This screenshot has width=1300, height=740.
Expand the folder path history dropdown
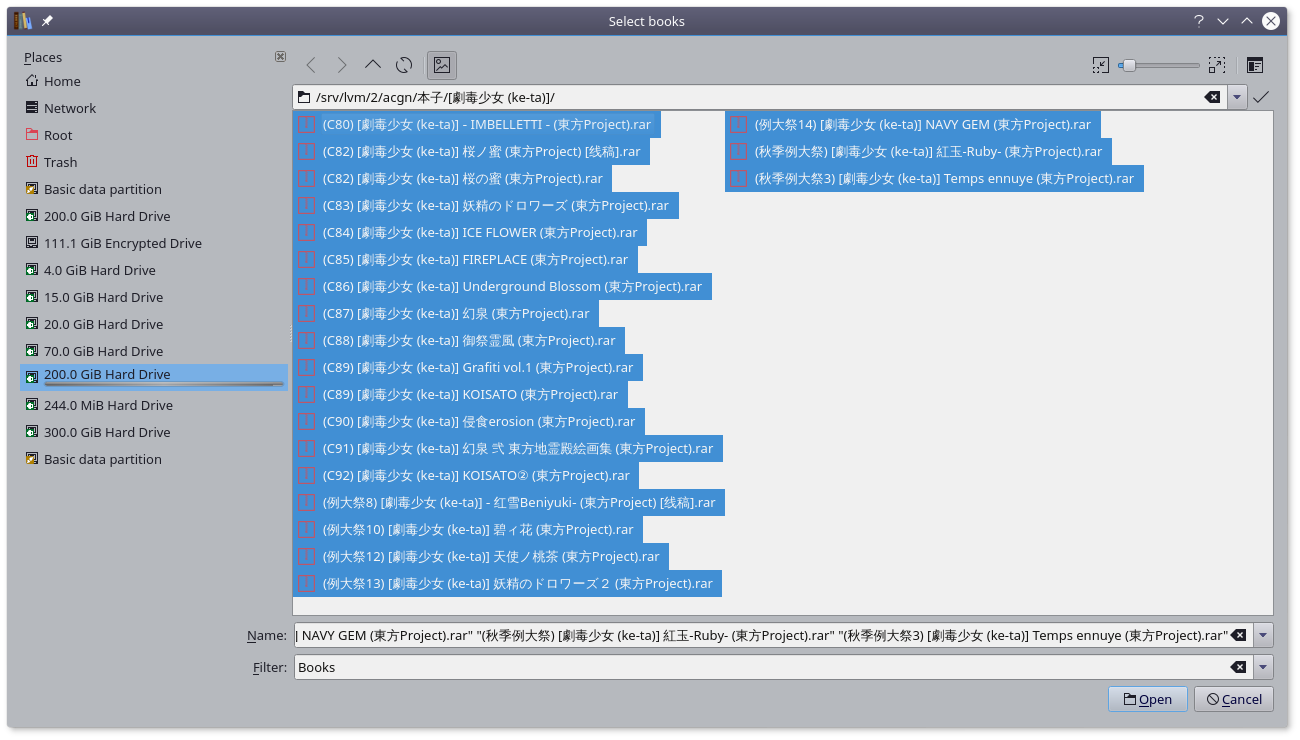click(x=1238, y=97)
